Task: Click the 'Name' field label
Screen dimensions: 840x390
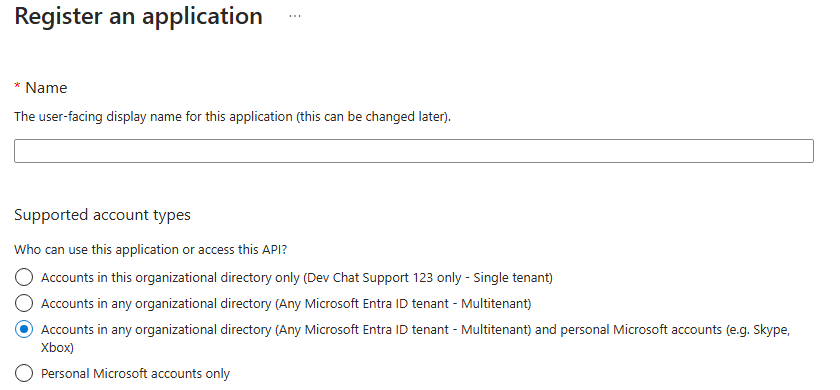Action: (46, 88)
